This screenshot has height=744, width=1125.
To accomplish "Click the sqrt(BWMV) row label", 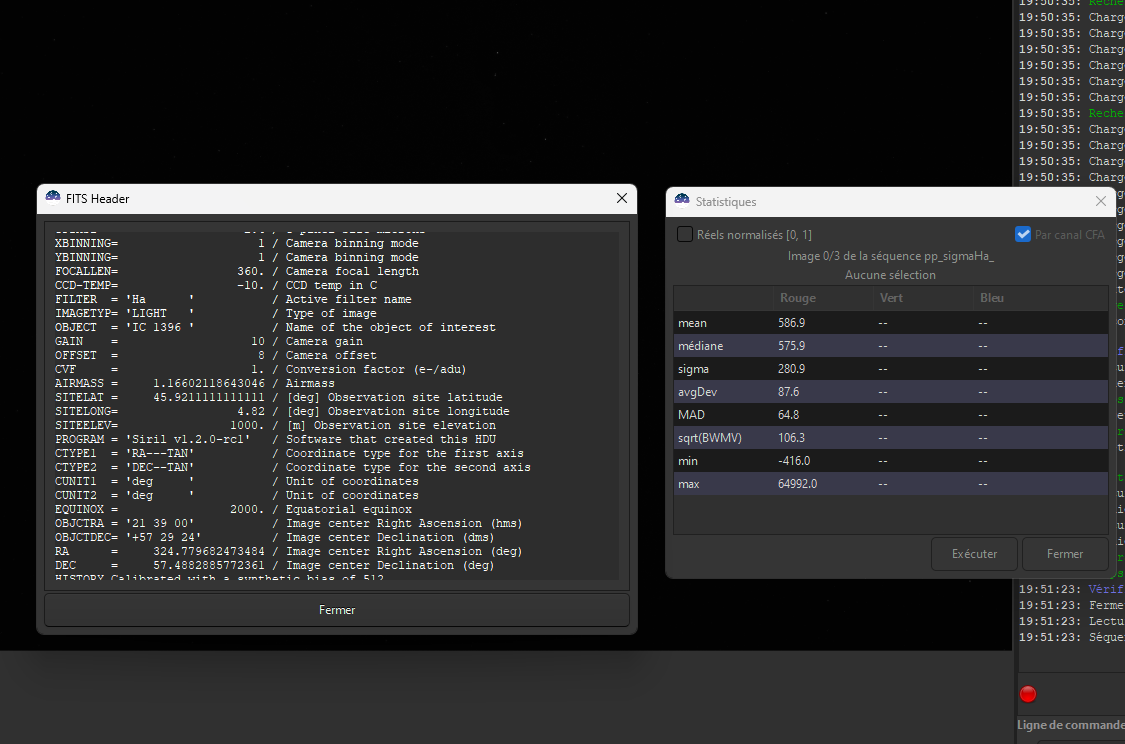I will (x=710, y=438).
